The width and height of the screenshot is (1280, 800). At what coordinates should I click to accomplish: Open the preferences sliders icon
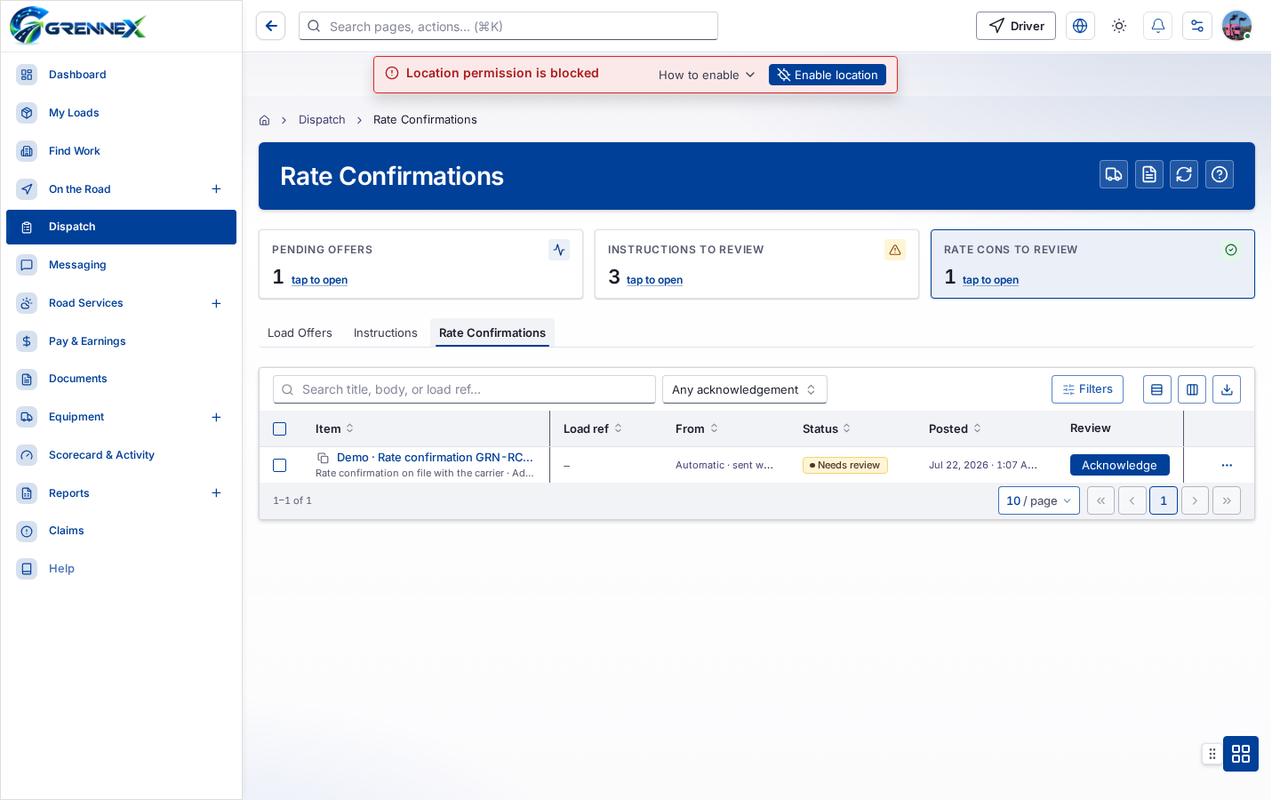tap(1197, 26)
